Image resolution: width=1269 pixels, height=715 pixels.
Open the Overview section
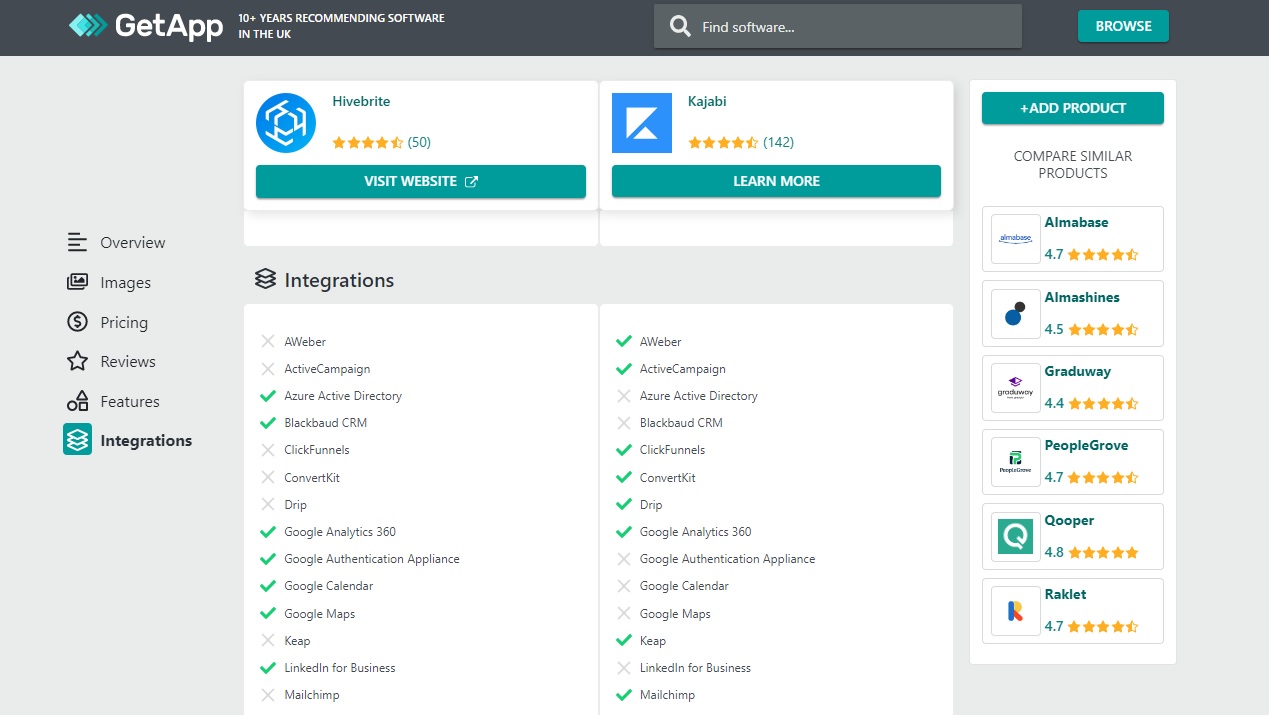click(x=133, y=242)
